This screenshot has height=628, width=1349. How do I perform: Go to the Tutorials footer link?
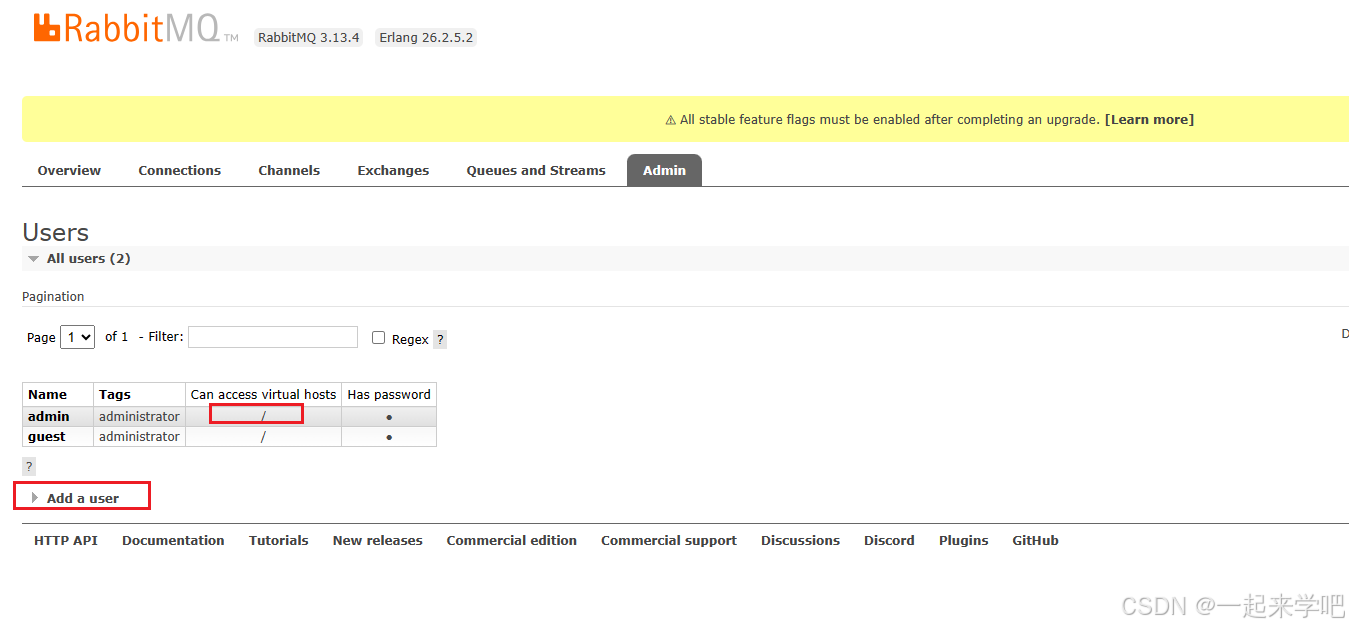tap(279, 541)
